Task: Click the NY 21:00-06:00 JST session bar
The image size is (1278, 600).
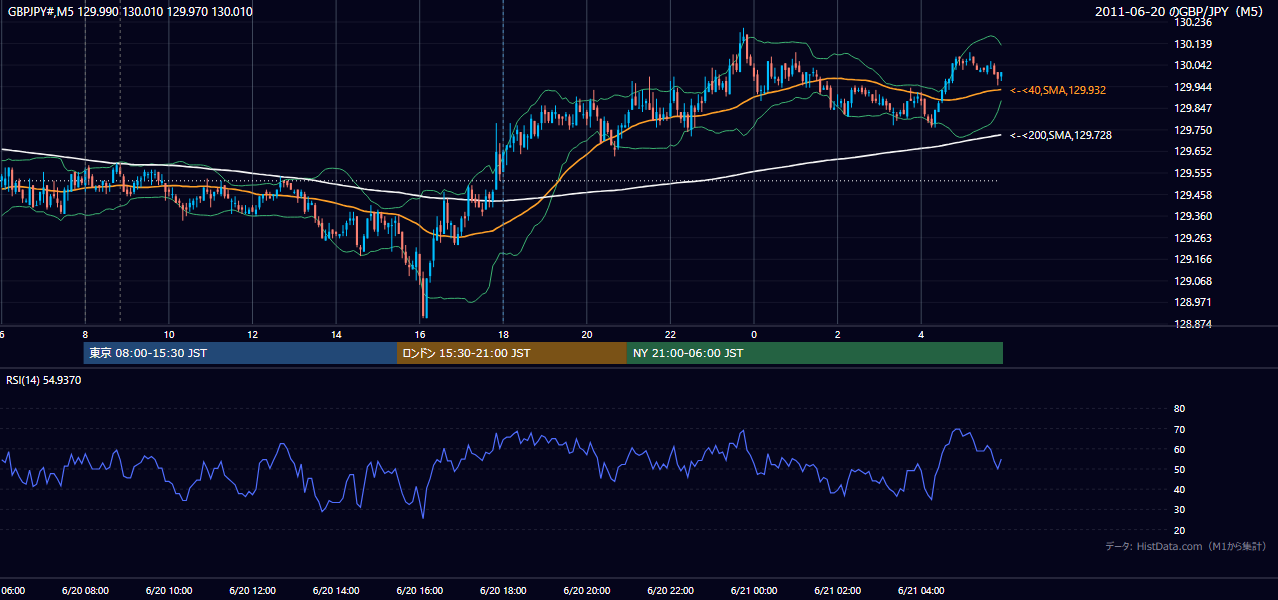Action: click(815, 353)
